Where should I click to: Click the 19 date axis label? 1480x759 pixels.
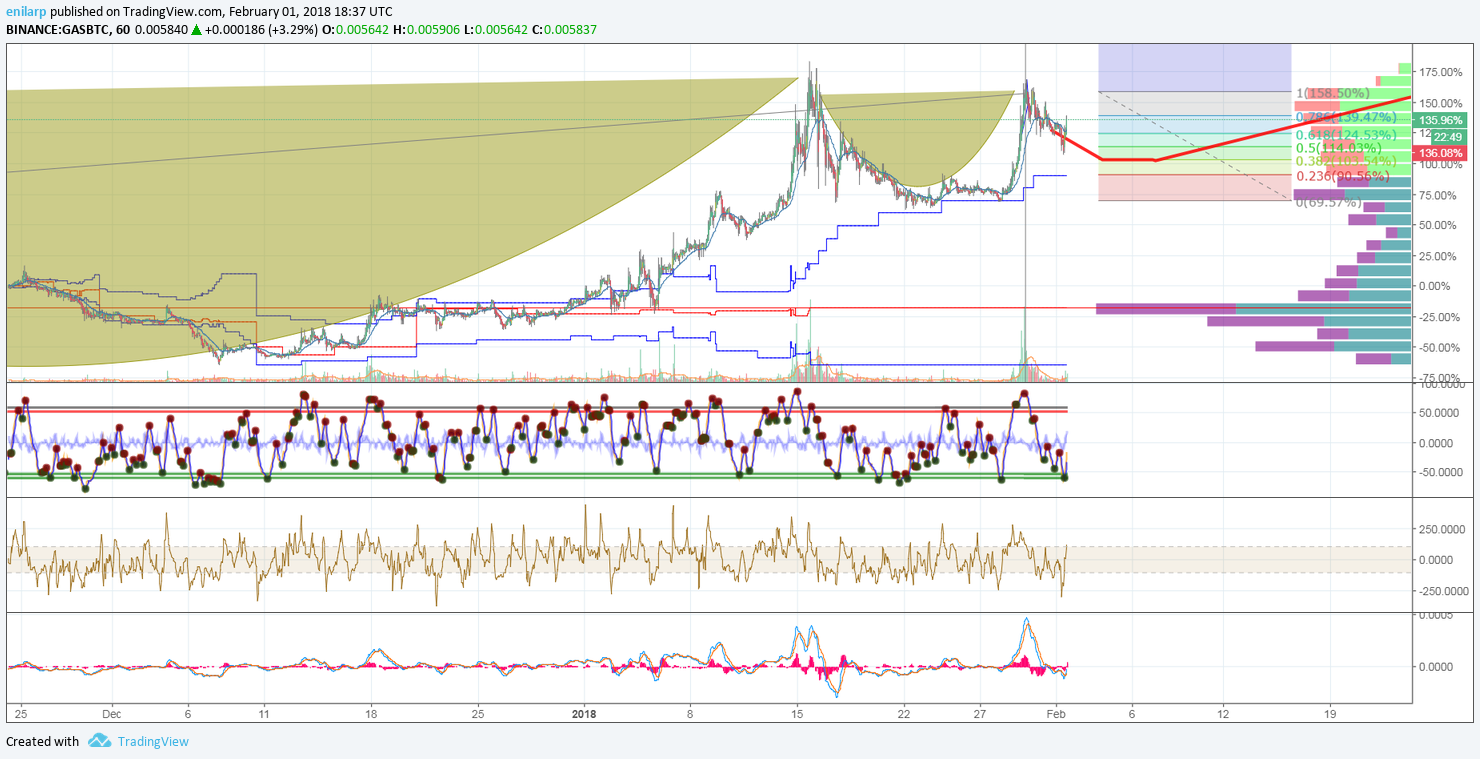(x=1331, y=715)
